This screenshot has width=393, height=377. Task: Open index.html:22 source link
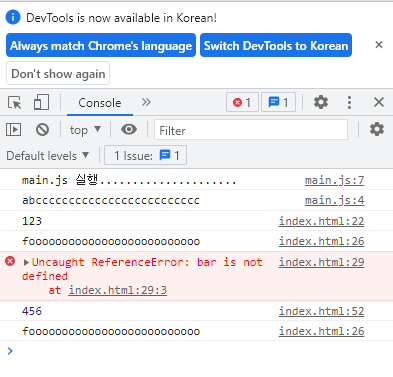click(321, 221)
